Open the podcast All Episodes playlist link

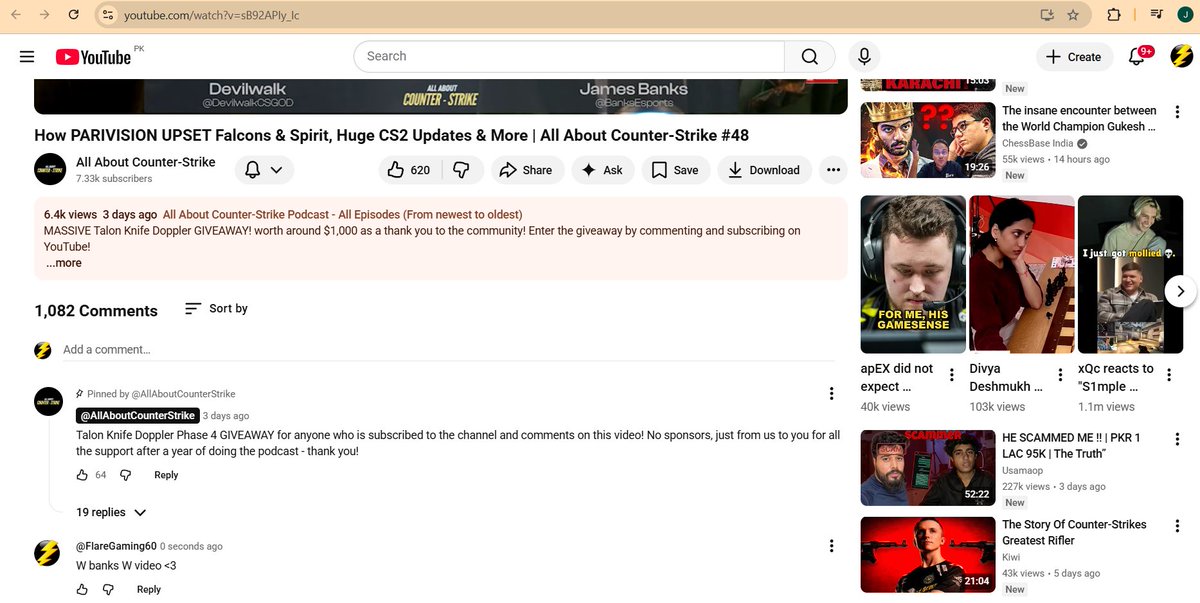click(342, 215)
